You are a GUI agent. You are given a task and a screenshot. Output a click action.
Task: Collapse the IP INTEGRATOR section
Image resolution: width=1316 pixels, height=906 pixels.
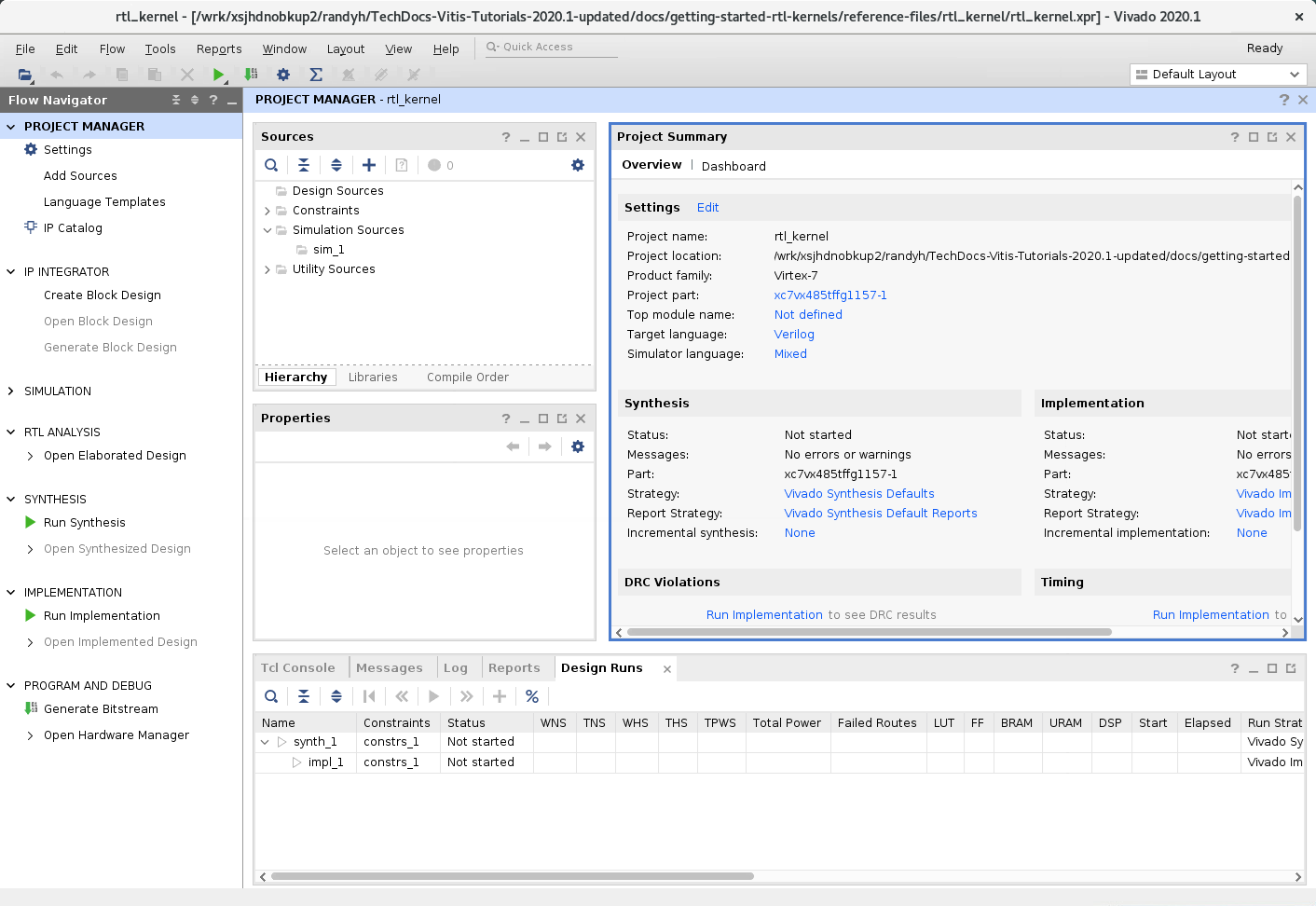[x=11, y=271]
